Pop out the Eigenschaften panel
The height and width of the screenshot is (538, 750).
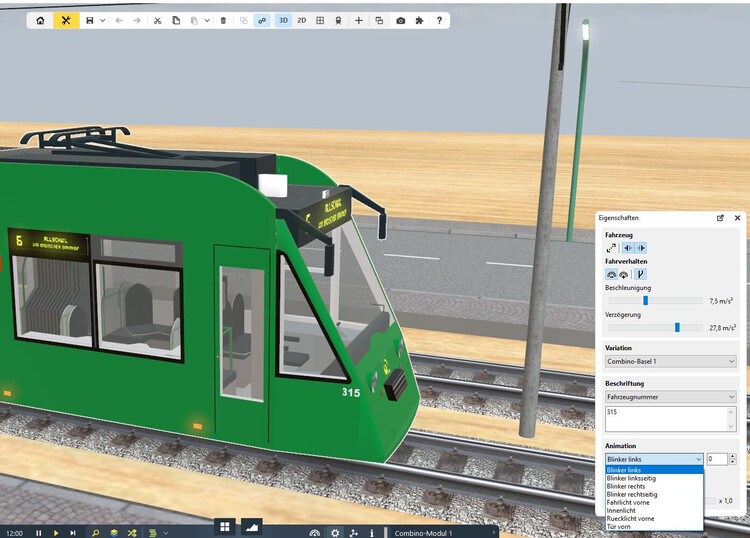[x=720, y=217]
